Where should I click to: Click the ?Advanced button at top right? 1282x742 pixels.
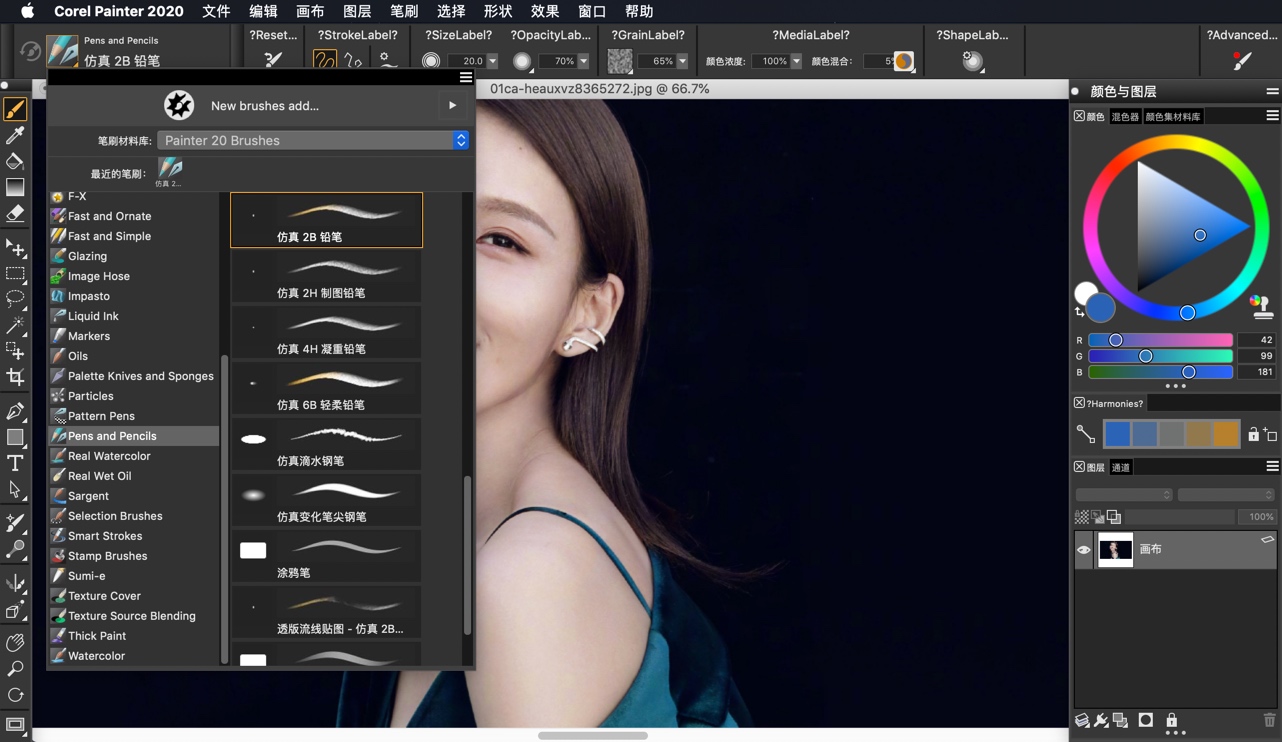click(x=1240, y=34)
